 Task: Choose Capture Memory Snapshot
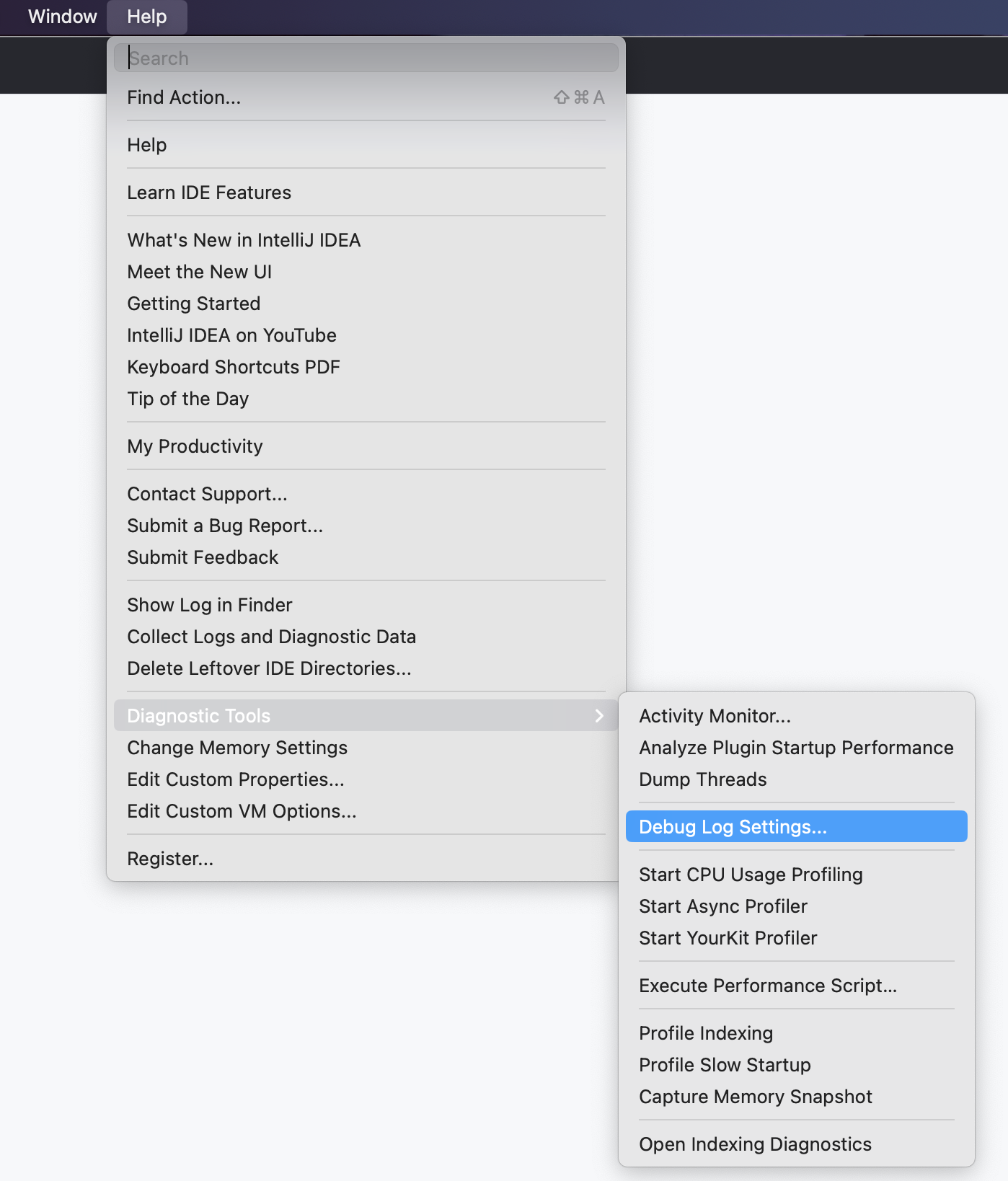point(756,1096)
